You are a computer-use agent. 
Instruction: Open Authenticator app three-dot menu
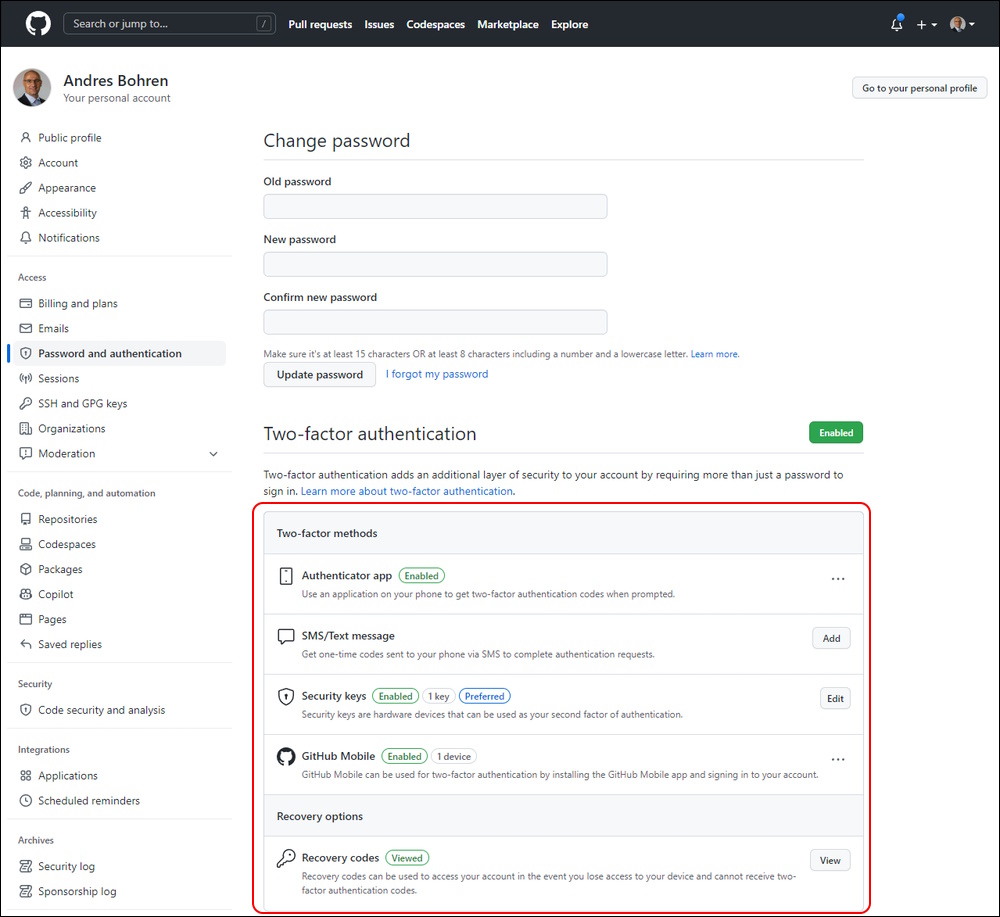[837, 579]
